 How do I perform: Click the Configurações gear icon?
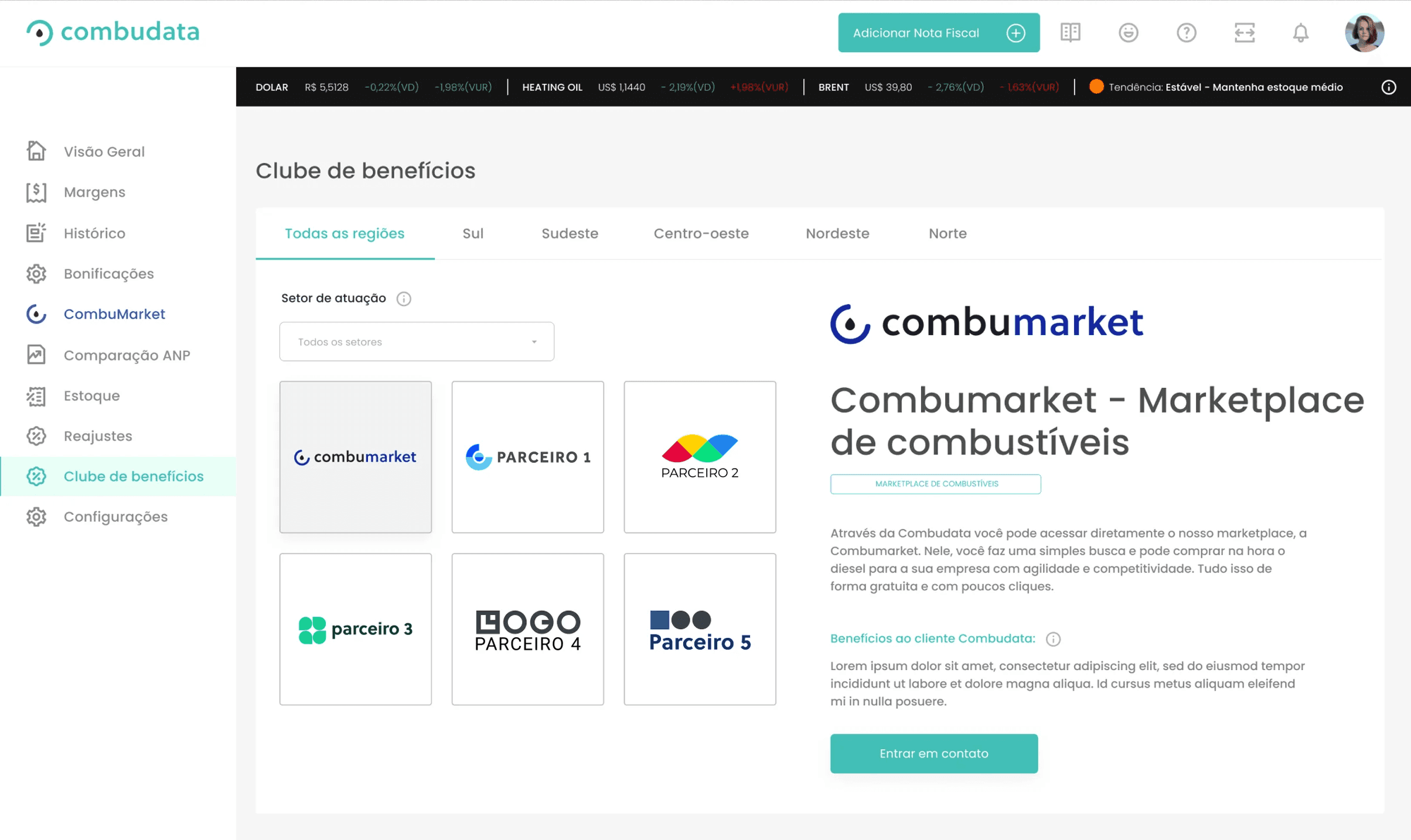[36, 517]
